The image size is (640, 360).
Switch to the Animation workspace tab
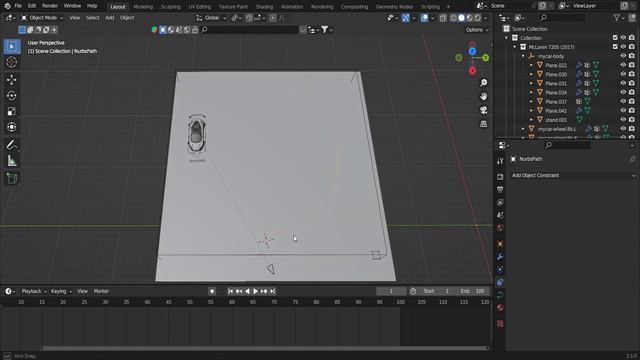click(x=292, y=7)
